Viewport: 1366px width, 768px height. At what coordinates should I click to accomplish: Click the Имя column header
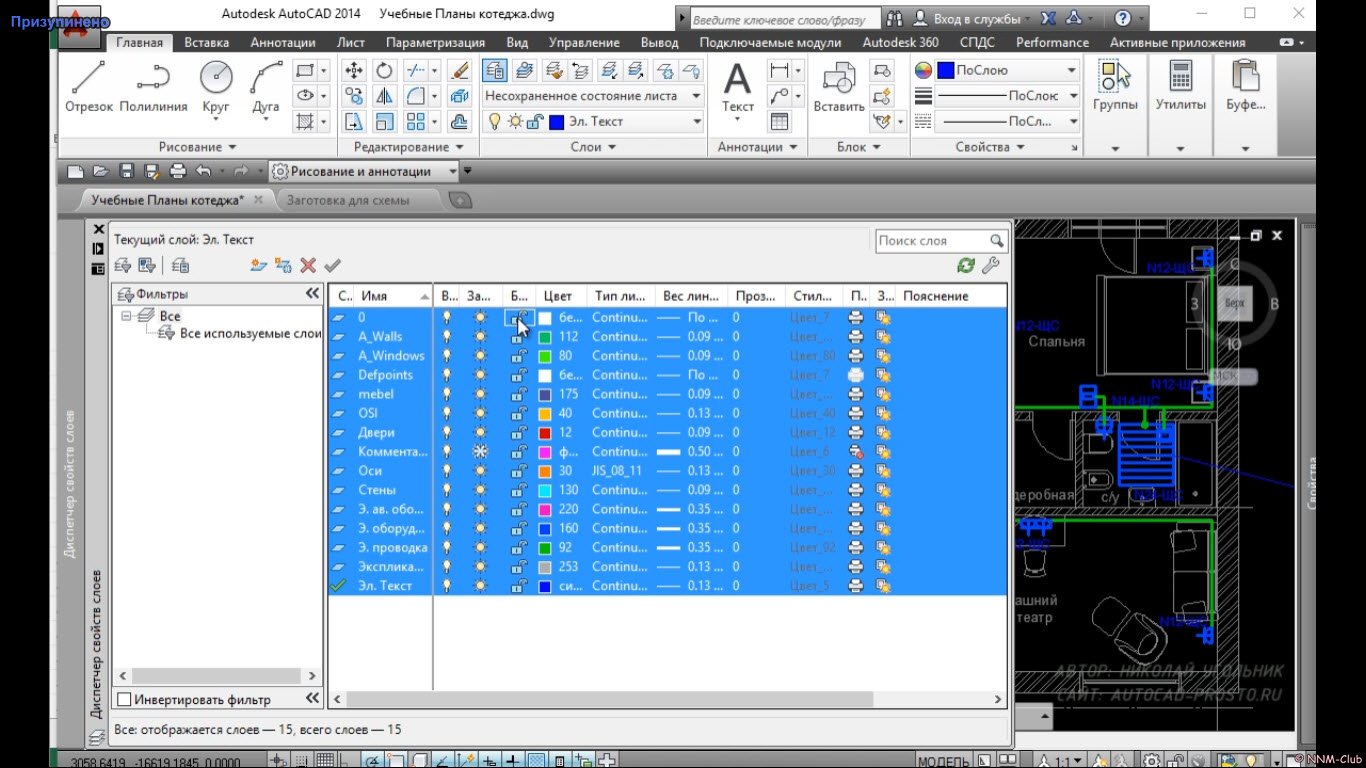[395, 296]
